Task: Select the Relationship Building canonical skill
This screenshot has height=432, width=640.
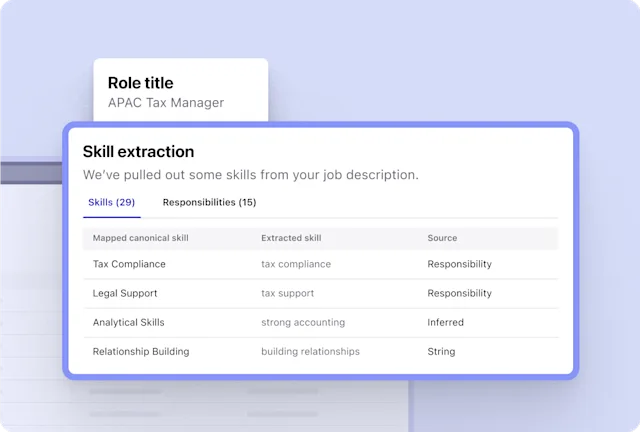Action: 141,352
